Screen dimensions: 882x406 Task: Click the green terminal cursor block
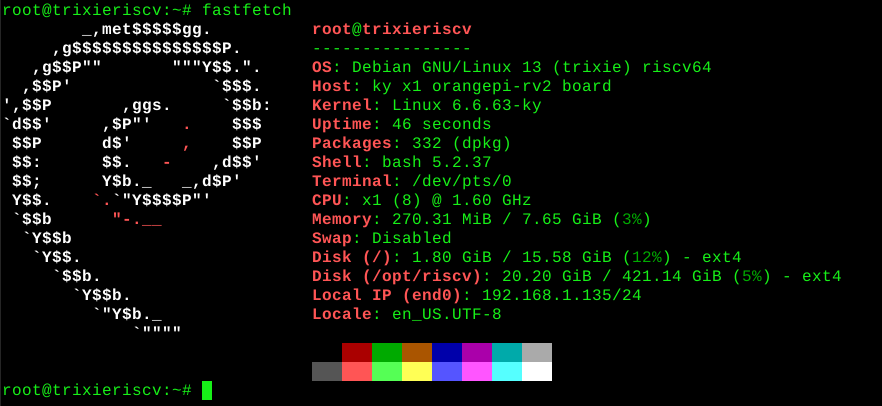click(x=207, y=390)
